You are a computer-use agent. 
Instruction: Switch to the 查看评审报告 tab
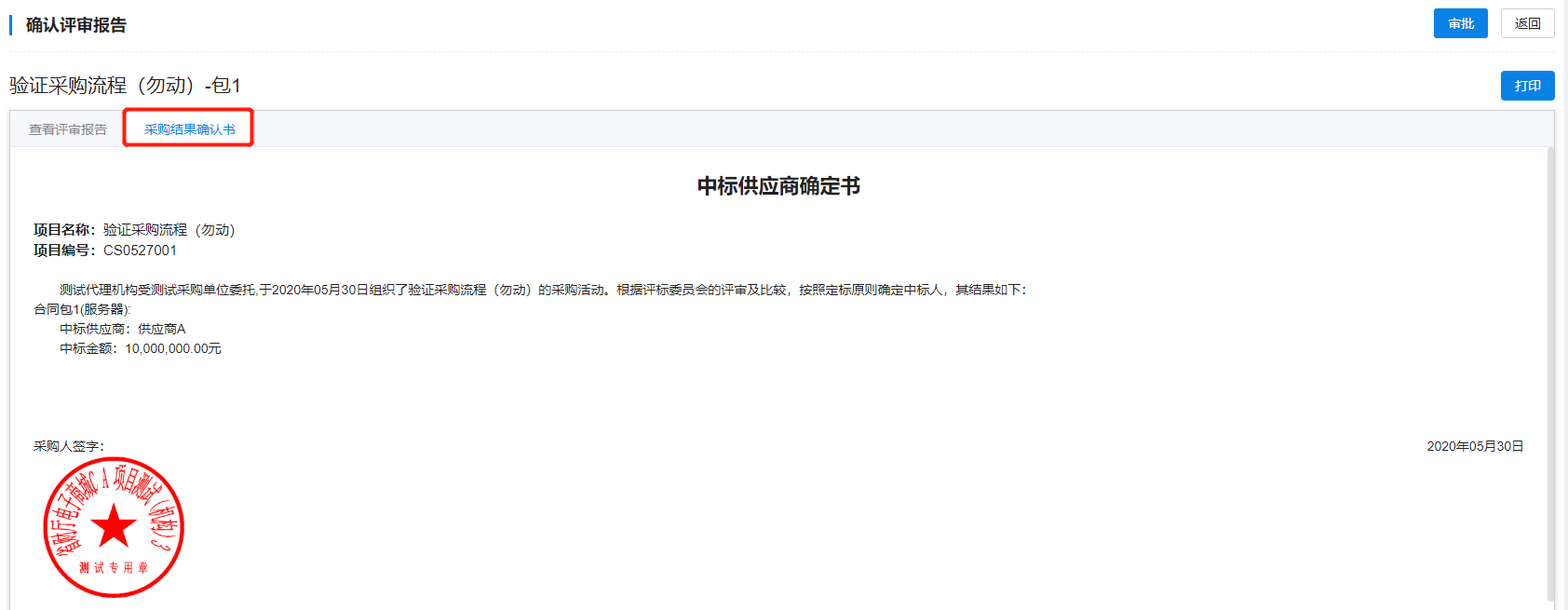point(68,129)
